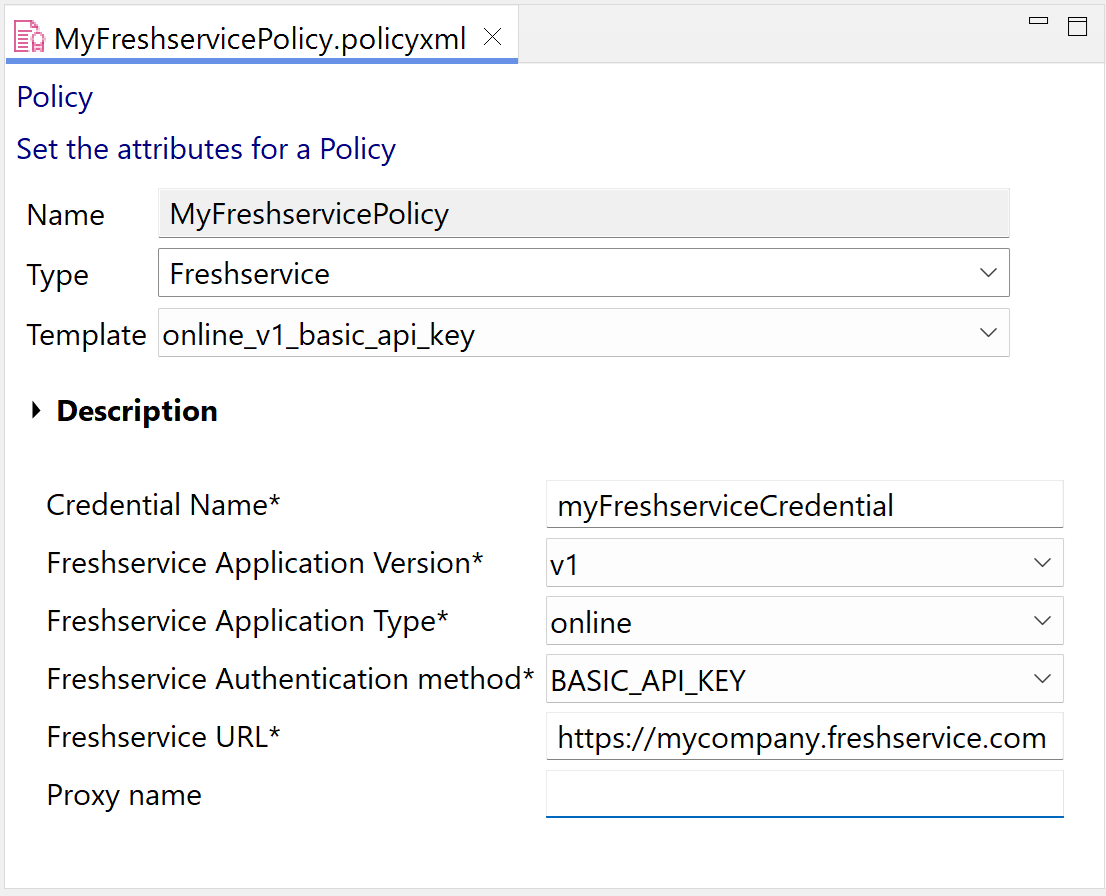Viewport: 1106px width, 896px height.
Task: Click the Application Version dropdown chevron
Action: (x=1042, y=563)
